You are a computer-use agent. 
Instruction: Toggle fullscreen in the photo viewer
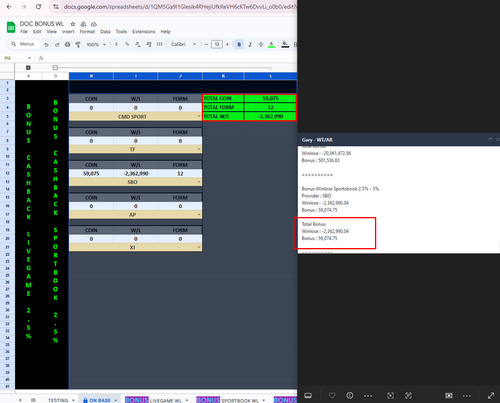(491, 396)
